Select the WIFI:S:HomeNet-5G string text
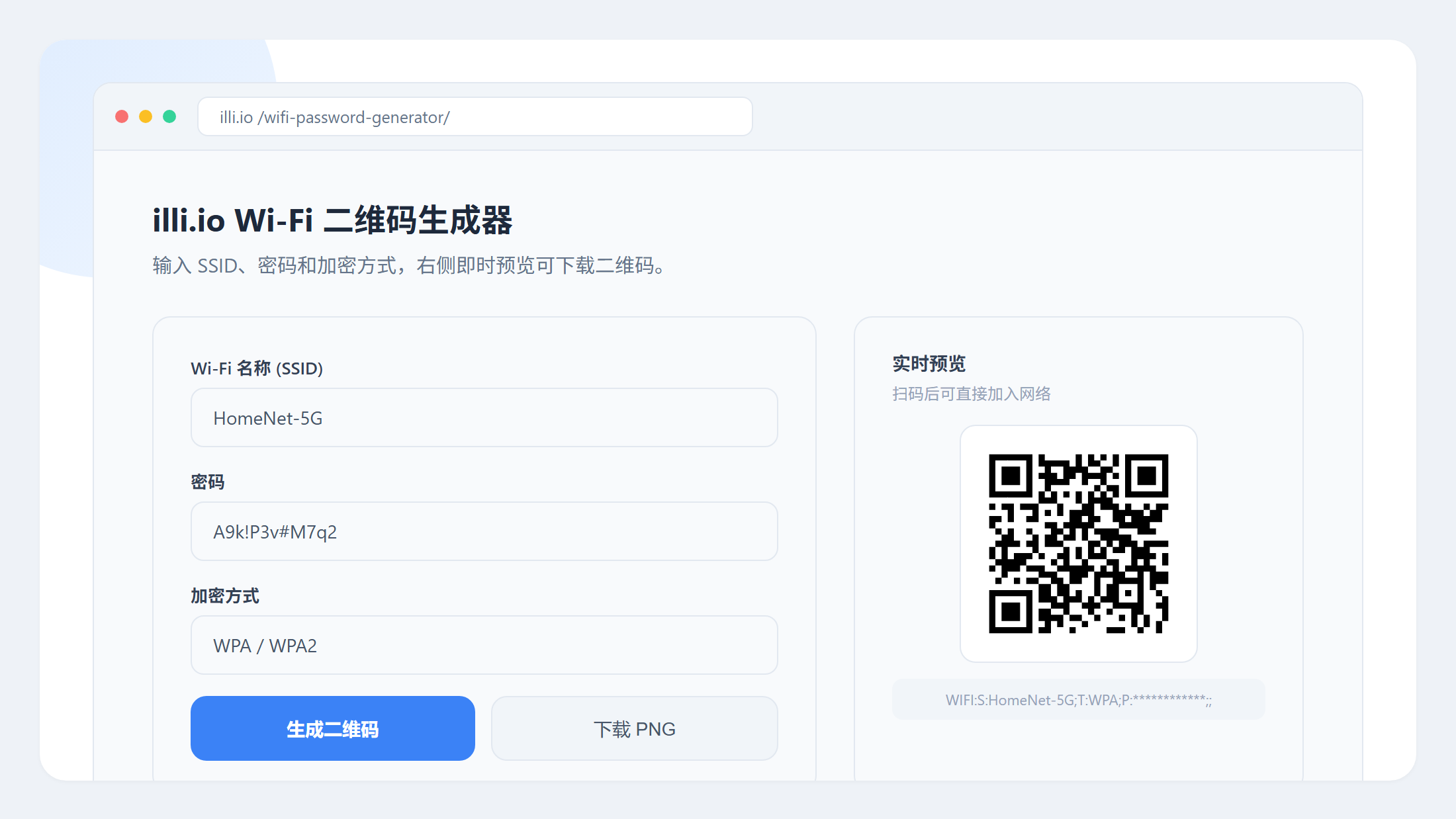Image resolution: width=1456 pixels, height=819 pixels. pos(1079,699)
